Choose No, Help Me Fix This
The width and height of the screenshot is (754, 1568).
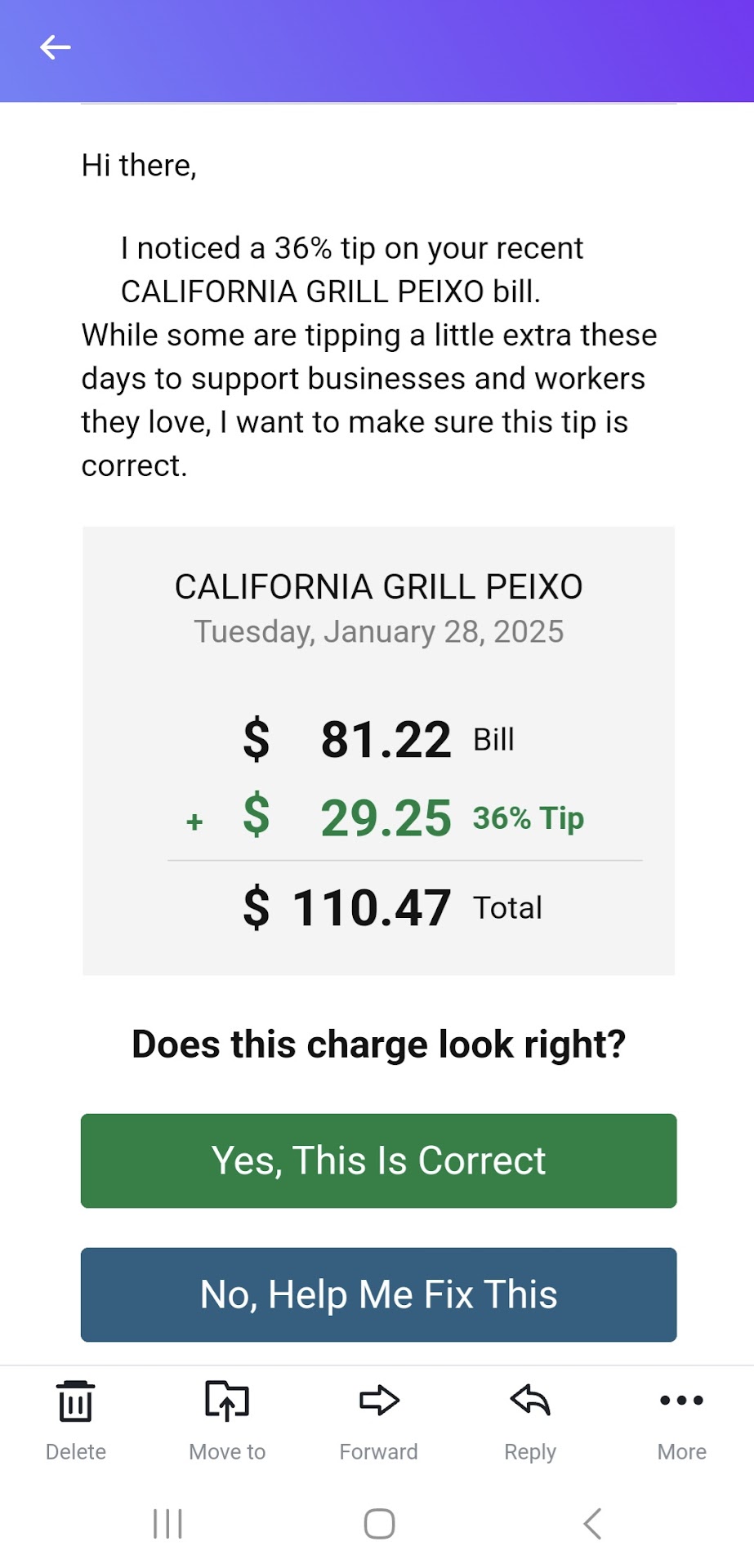(x=378, y=1294)
